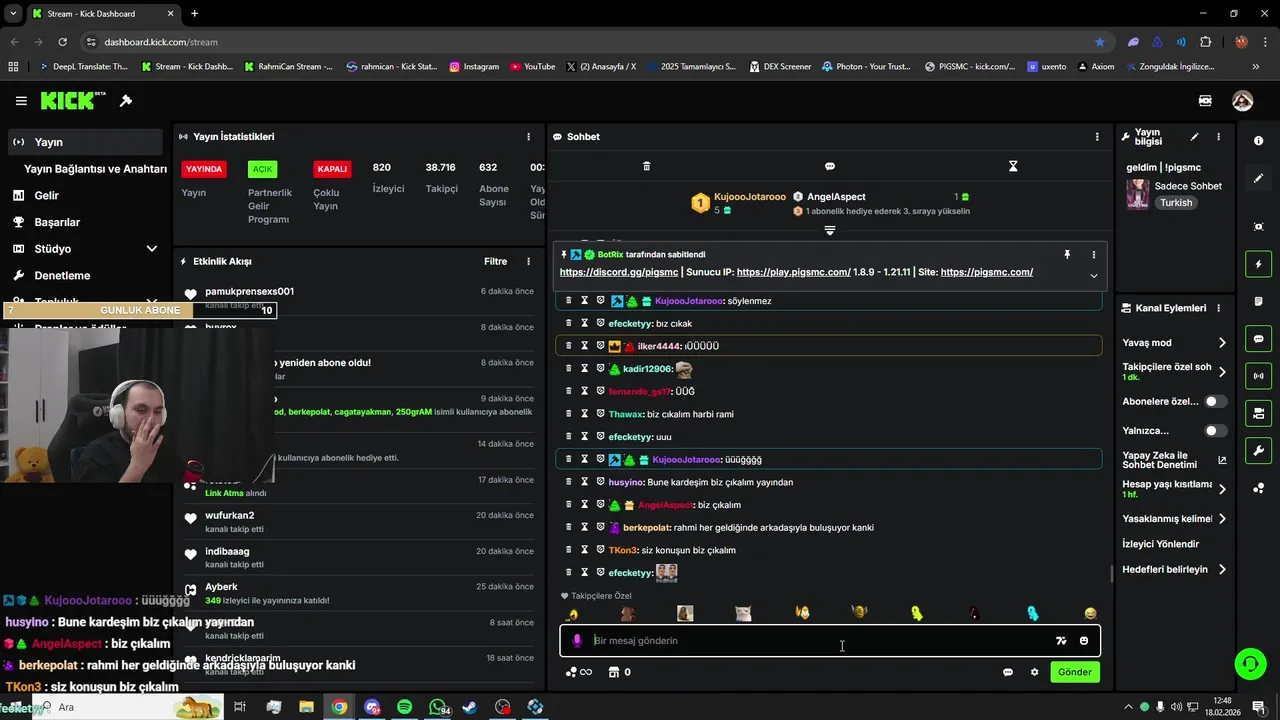
Task: Open Hedefleri belirleyin options
Action: pos(1221,570)
